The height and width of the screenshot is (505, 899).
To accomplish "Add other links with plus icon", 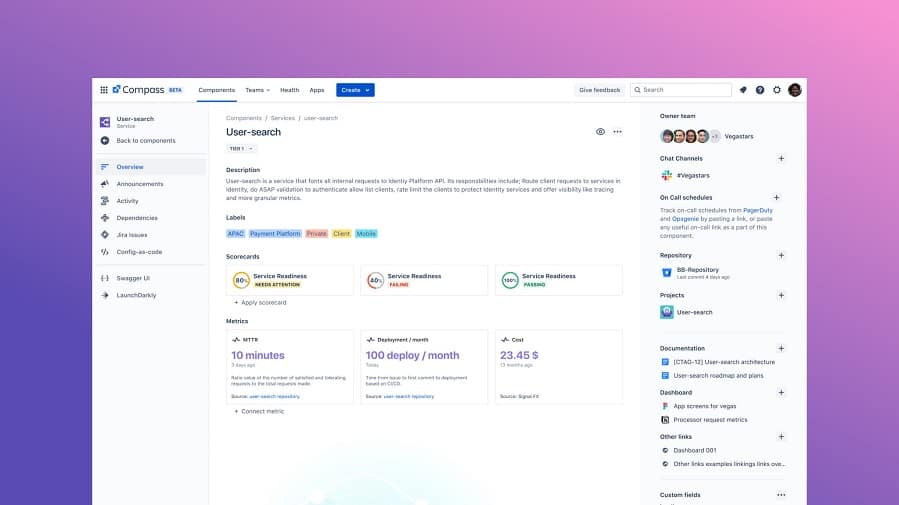I will (x=781, y=437).
